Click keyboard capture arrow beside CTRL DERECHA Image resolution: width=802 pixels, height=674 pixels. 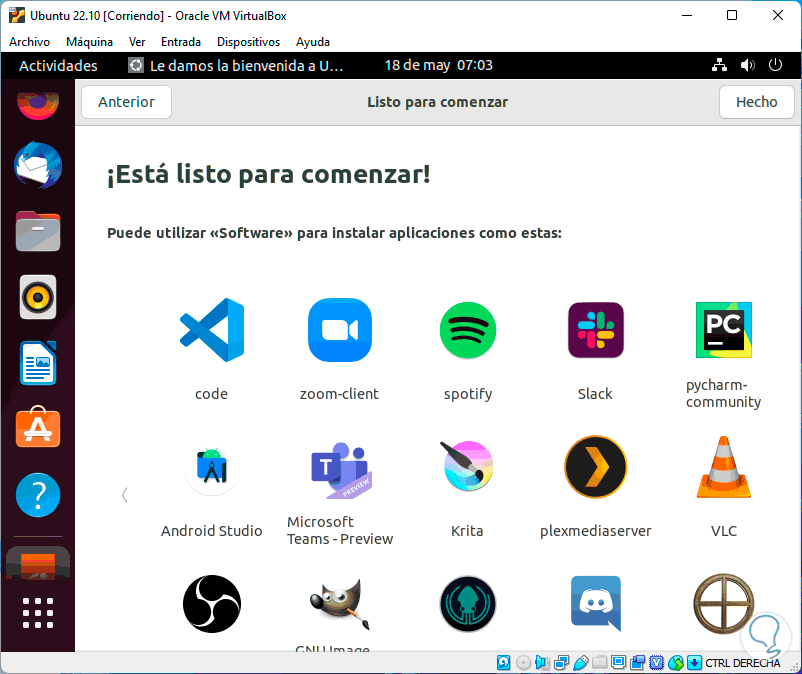tap(694, 663)
